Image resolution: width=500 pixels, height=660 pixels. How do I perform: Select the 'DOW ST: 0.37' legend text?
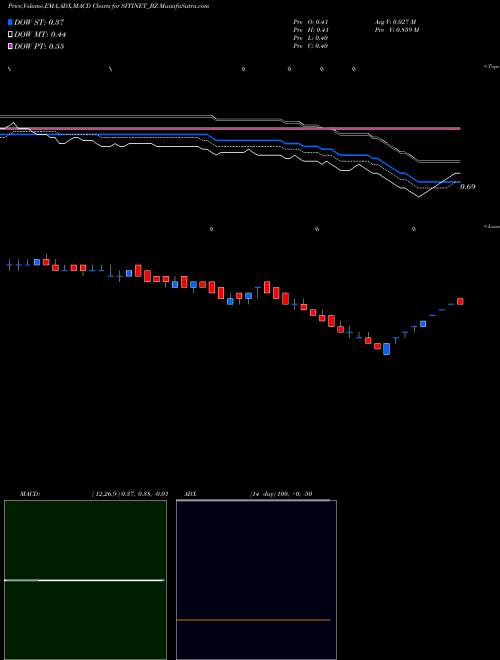click(x=39, y=22)
